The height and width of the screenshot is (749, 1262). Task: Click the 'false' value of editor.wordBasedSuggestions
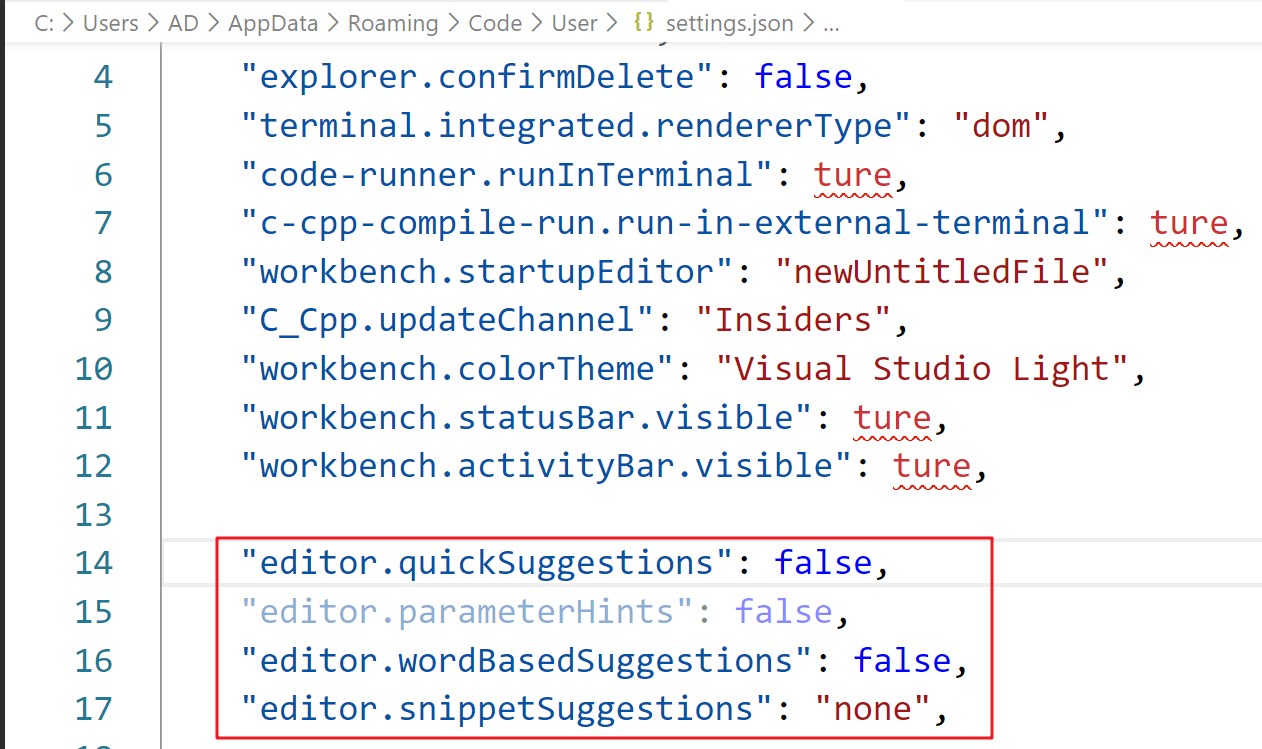[x=902, y=660]
